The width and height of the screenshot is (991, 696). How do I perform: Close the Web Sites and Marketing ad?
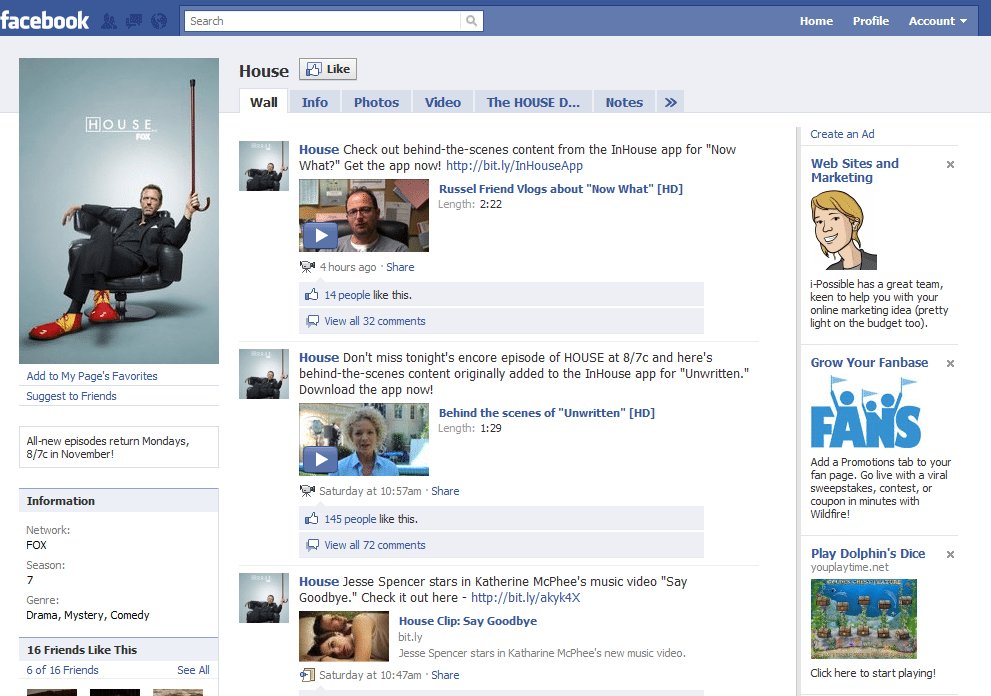point(950,164)
